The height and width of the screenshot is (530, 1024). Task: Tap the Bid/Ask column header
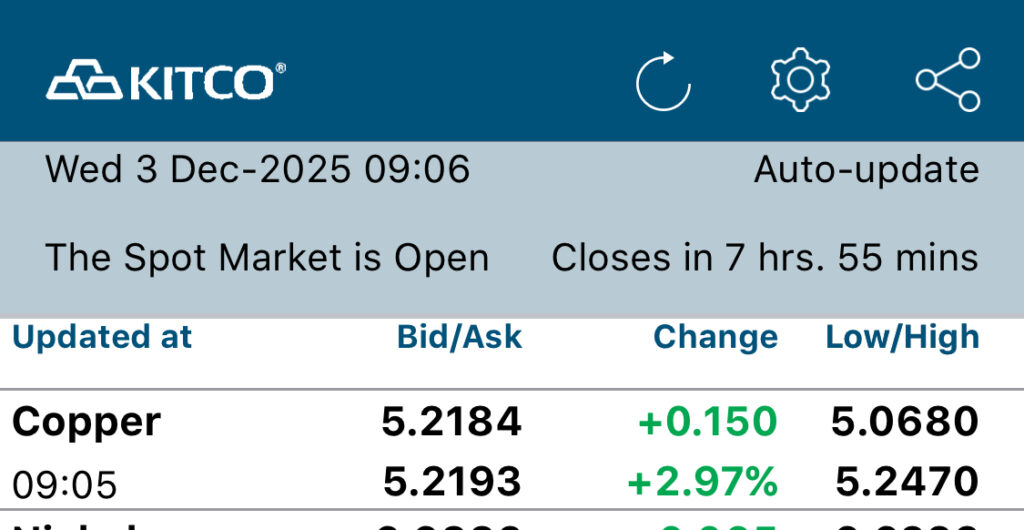(459, 337)
